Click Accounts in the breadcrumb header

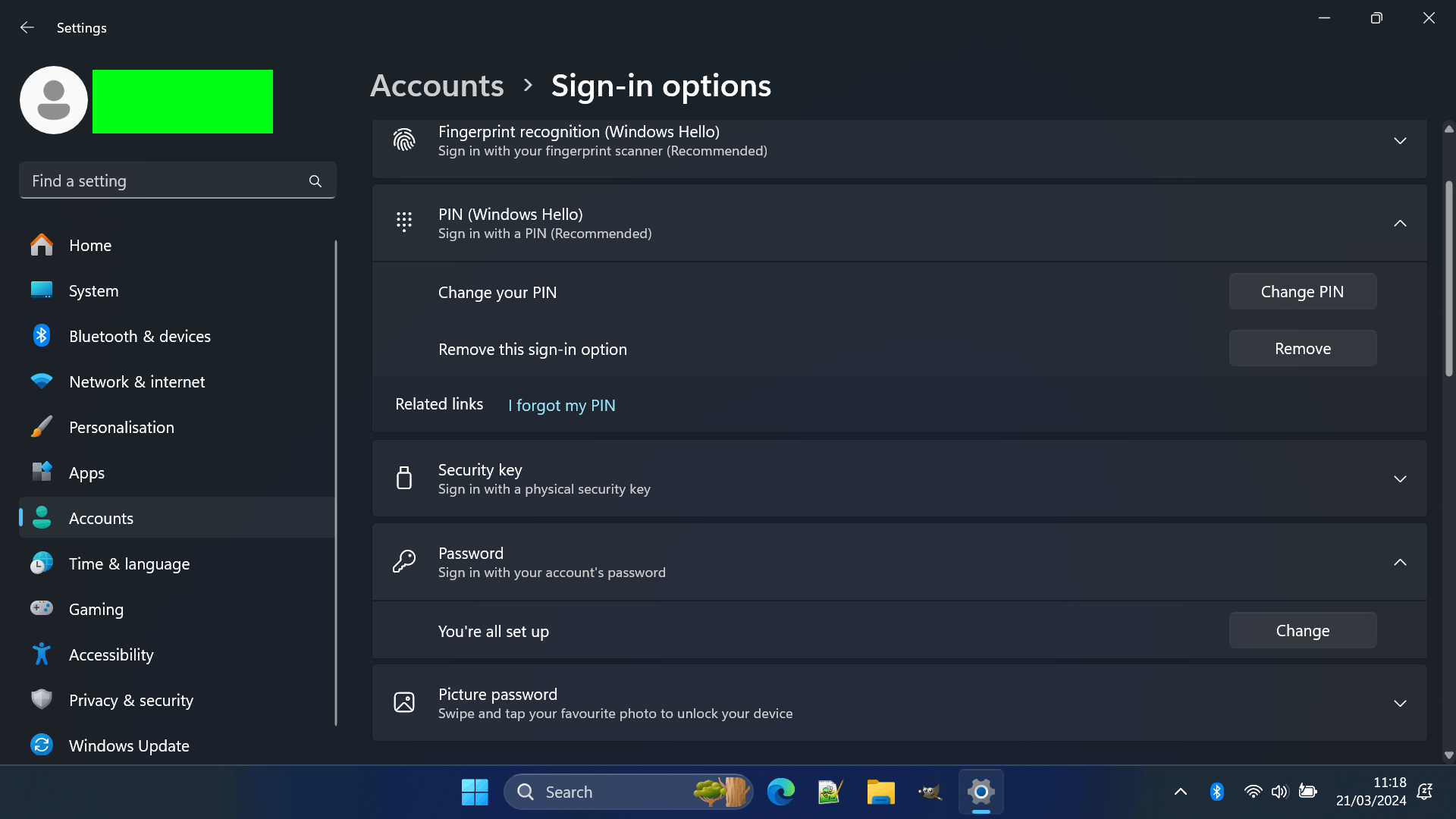(437, 86)
